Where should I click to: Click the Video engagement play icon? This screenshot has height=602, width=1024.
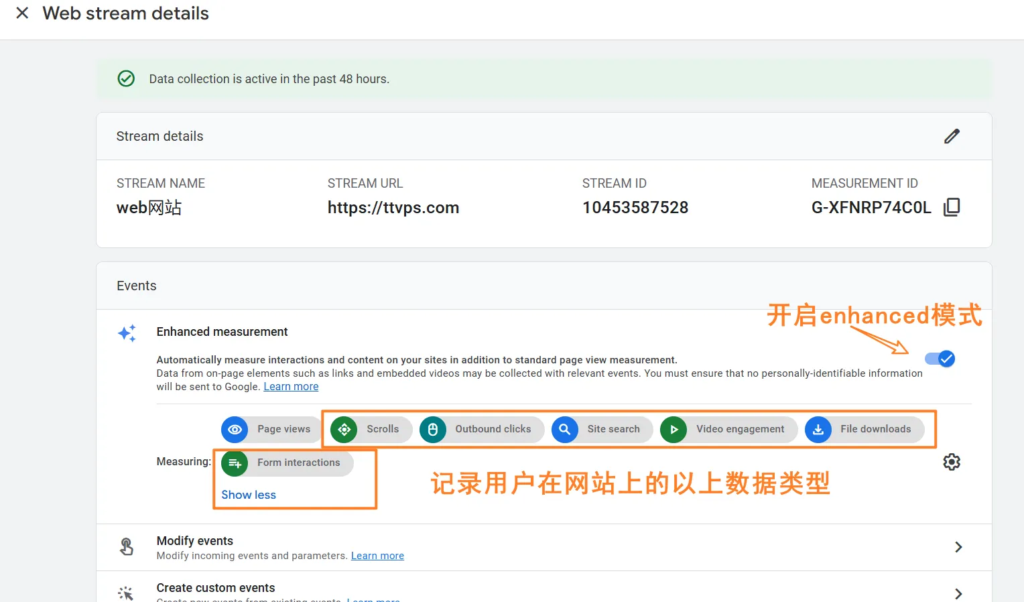(673, 429)
